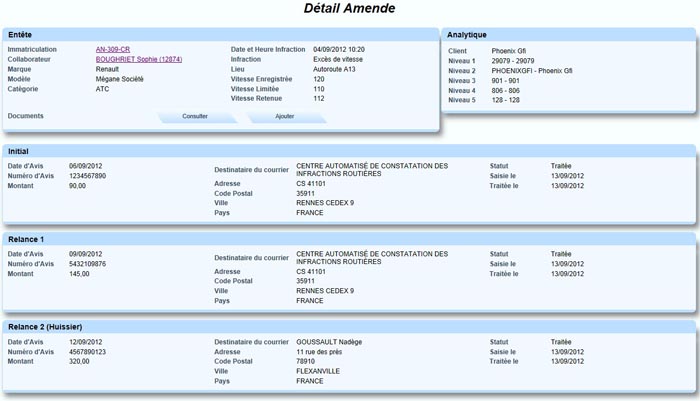
Task: Click the infraction date 04/09/2012 10:20
Action: 338,49
